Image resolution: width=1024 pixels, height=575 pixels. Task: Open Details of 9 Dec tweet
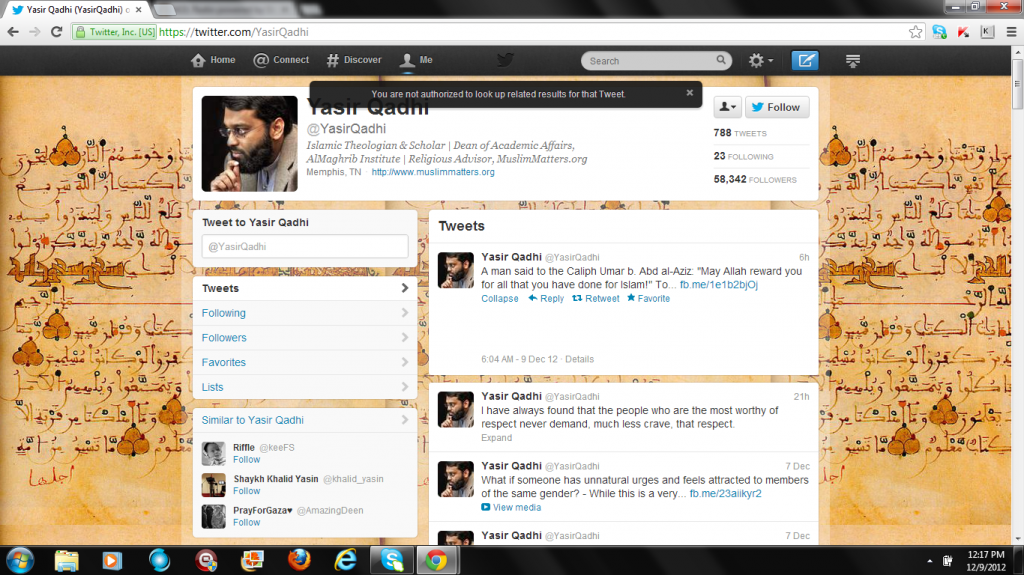pyautogui.click(x=579, y=359)
